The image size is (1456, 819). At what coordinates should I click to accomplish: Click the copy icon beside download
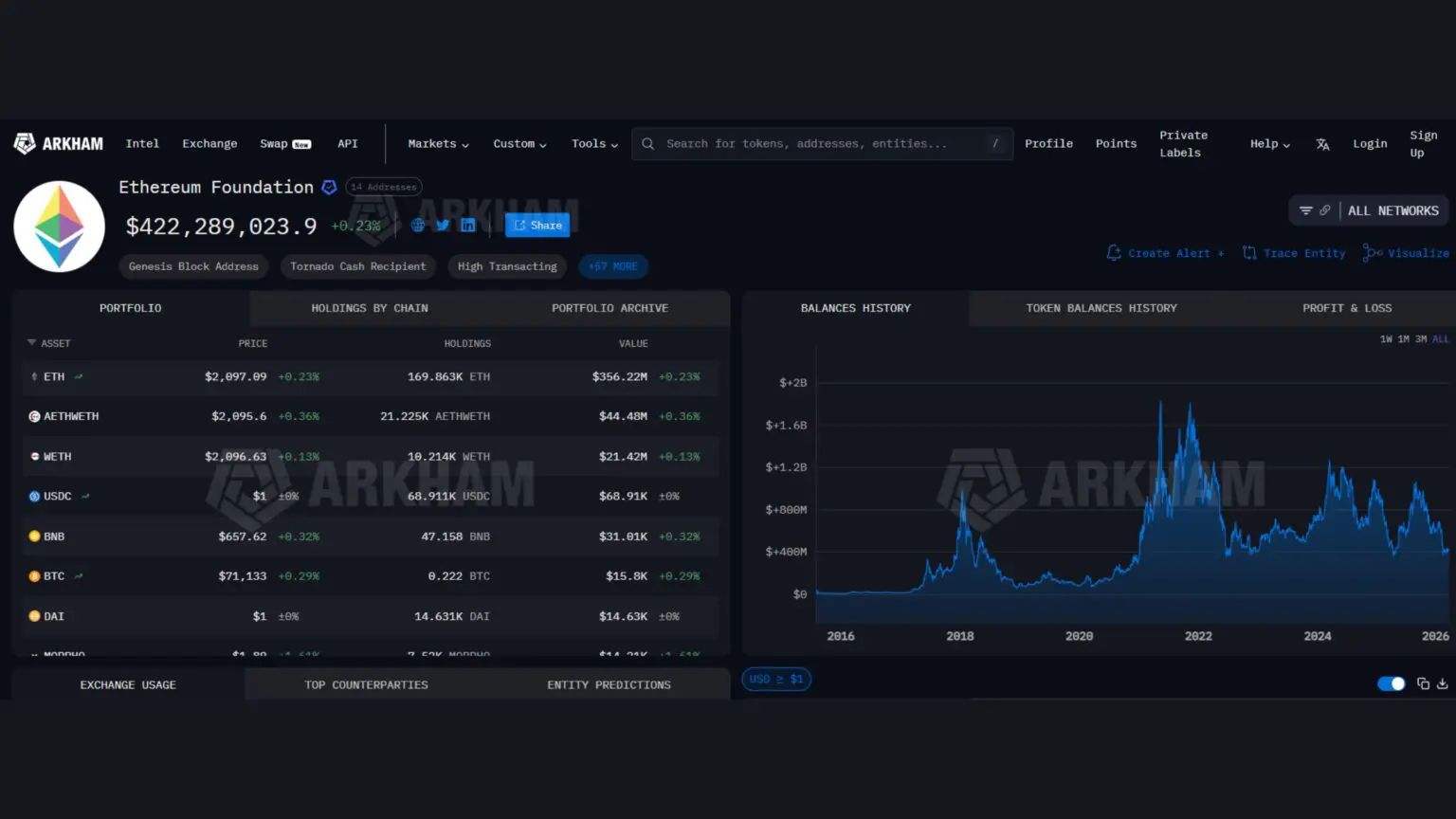point(1423,683)
